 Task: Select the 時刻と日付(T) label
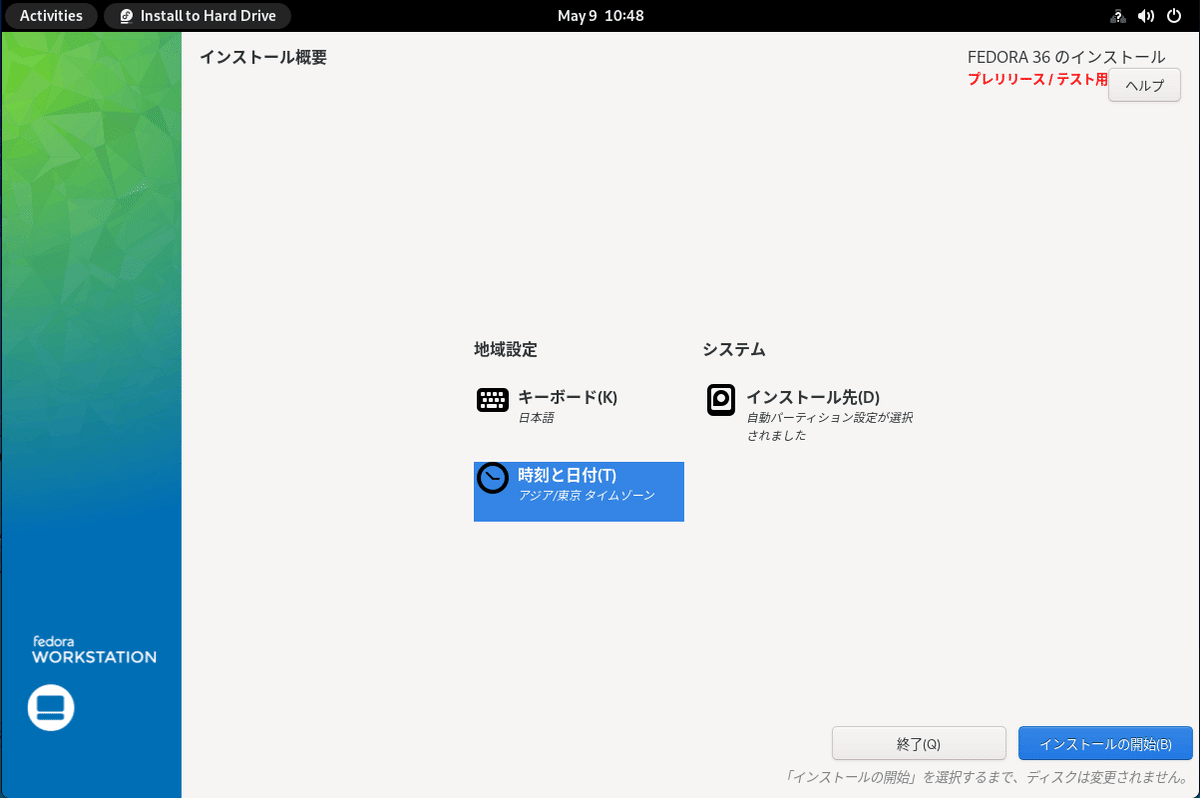pyautogui.click(x=567, y=475)
